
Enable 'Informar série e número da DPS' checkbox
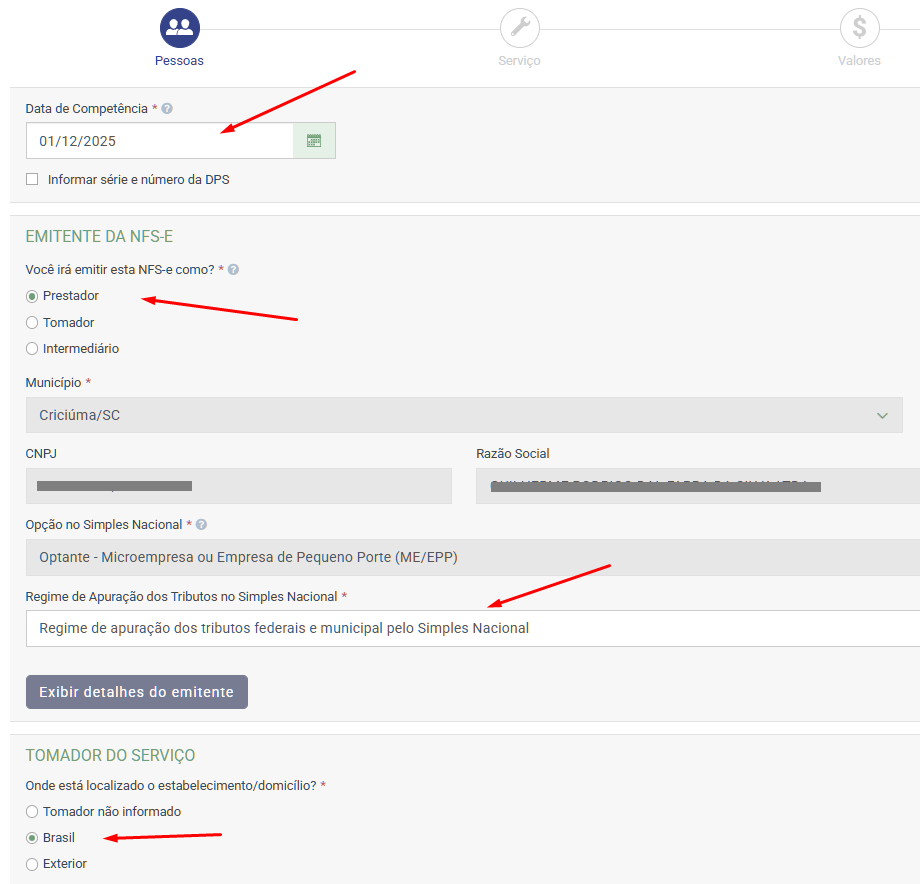pos(32,180)
